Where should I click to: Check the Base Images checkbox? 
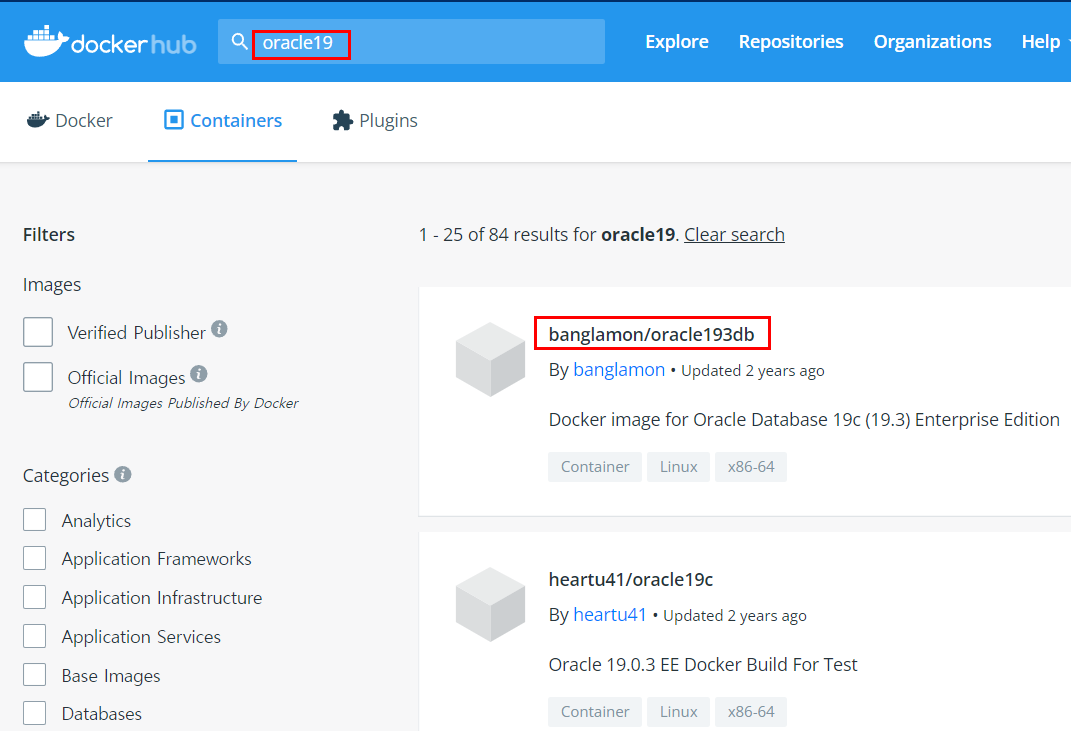tap(34, 675)
